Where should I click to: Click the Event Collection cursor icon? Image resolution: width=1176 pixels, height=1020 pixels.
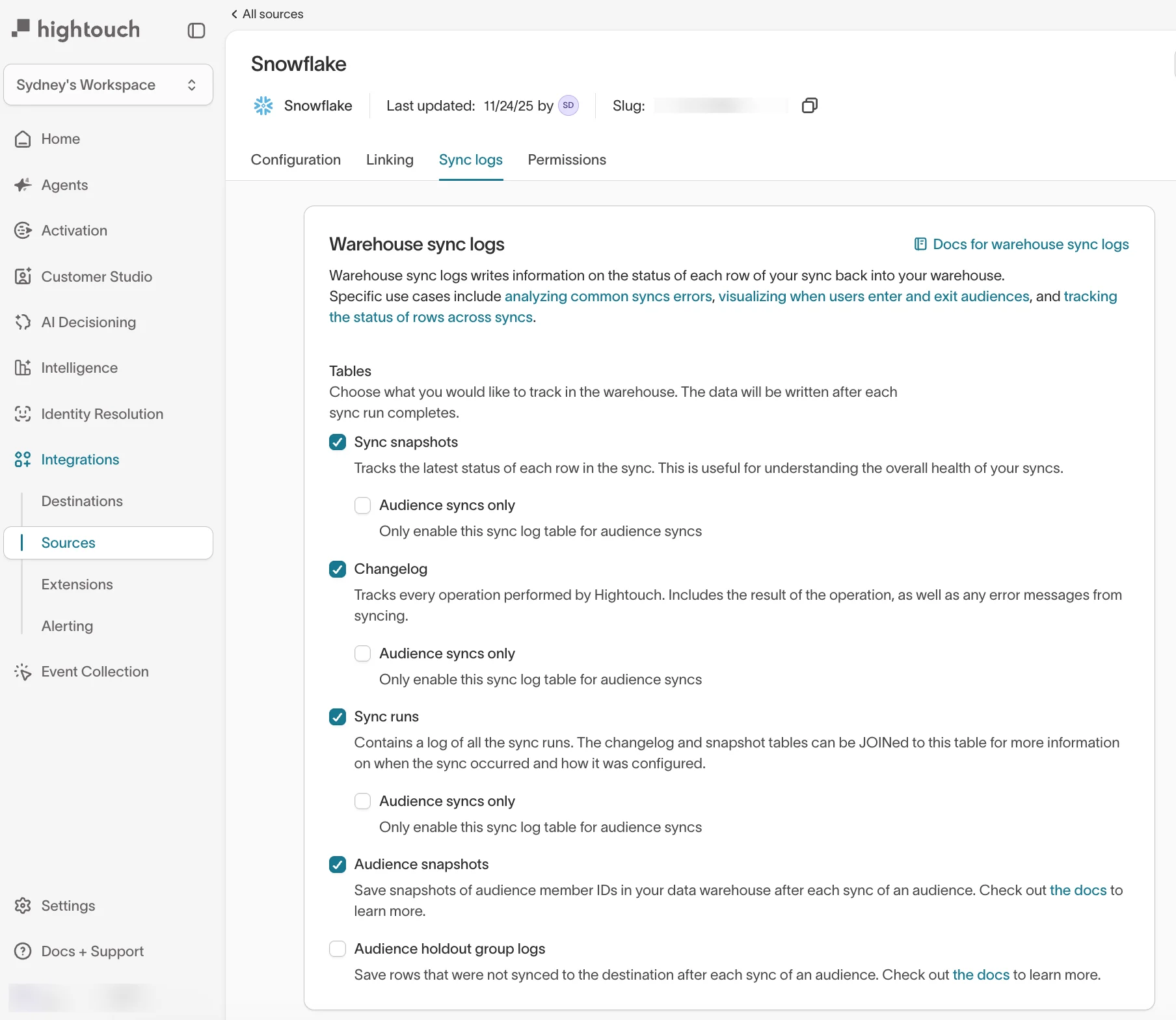[23, 672]
